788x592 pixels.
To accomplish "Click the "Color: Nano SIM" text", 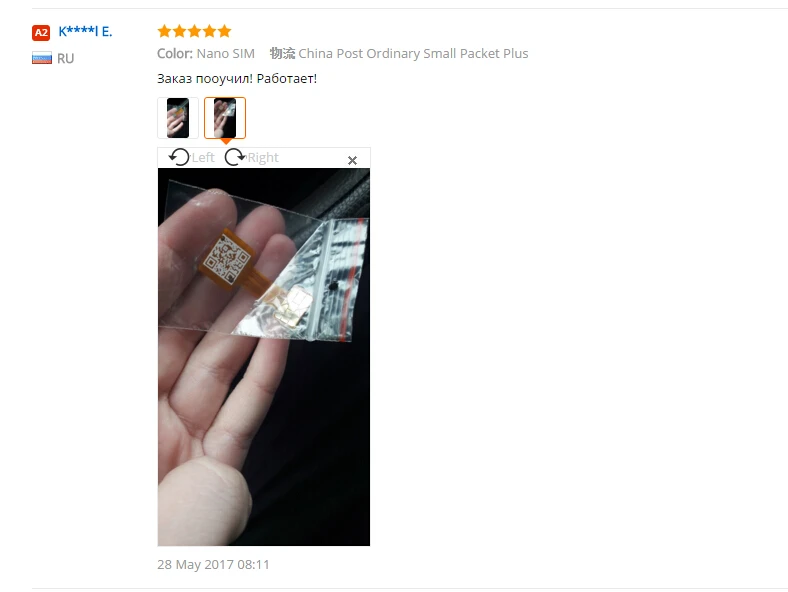I will click(206, 53).
